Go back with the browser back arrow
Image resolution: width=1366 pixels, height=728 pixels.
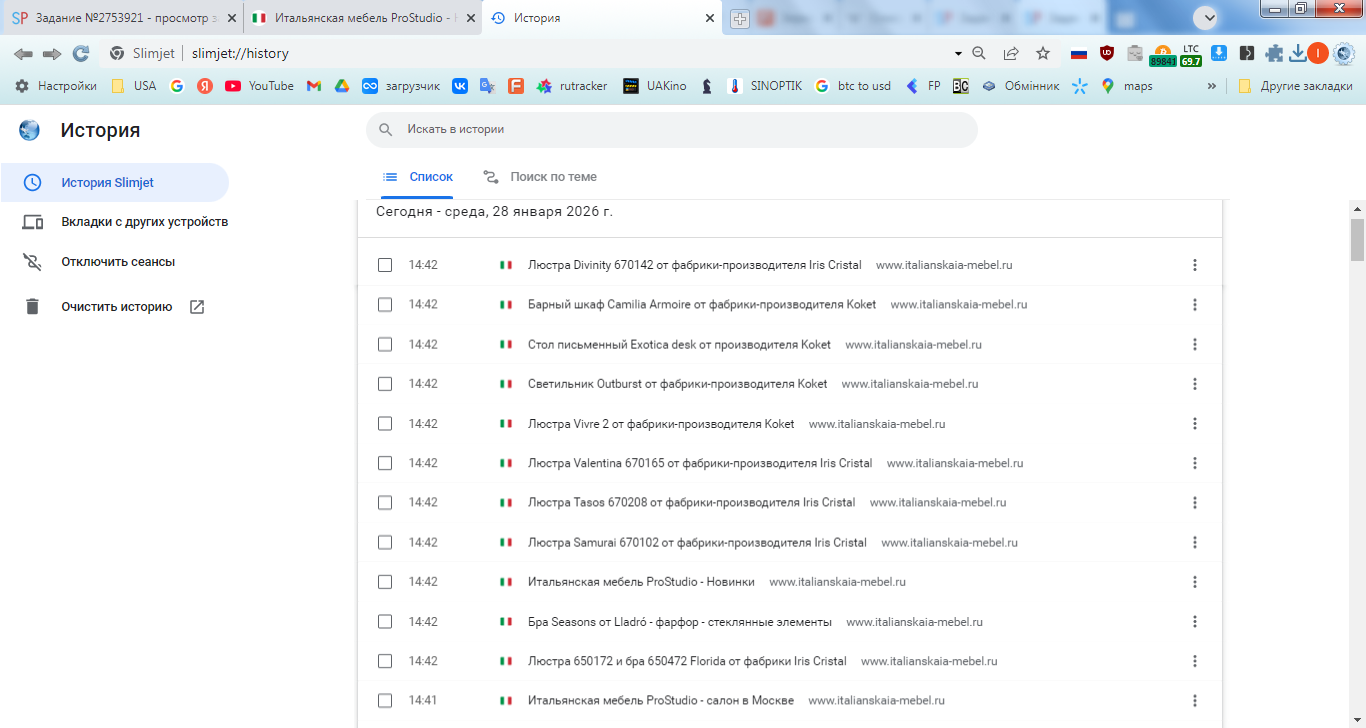click(x=23, y=53)
